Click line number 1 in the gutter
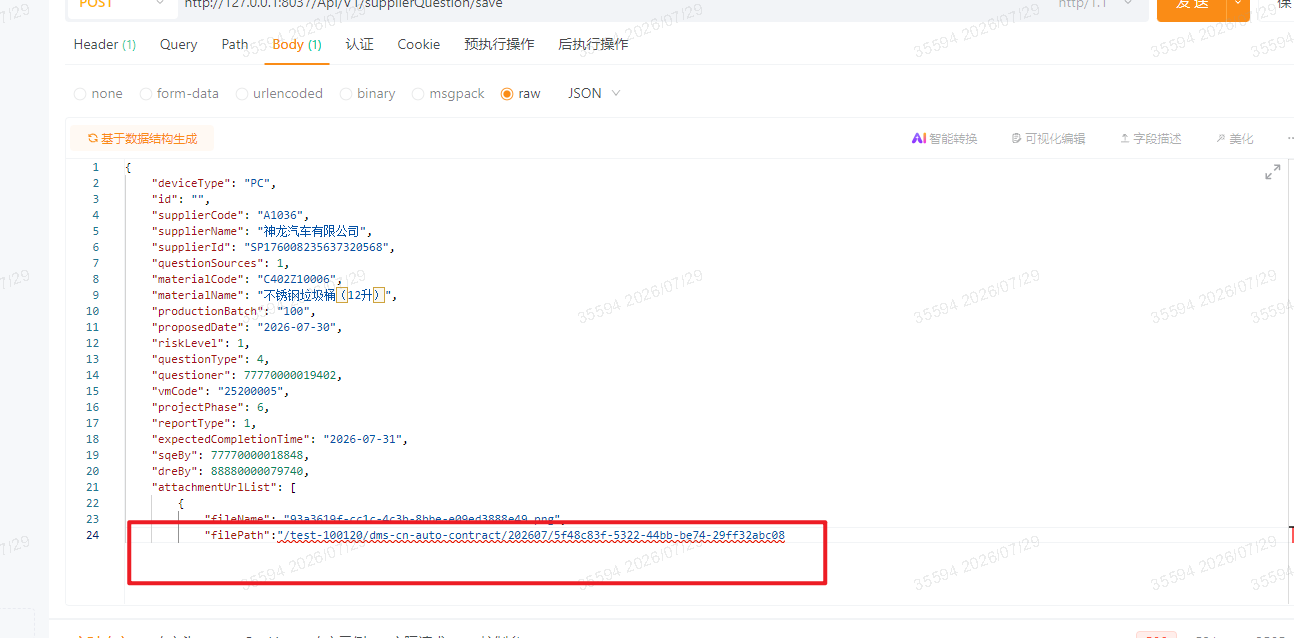1294x638 pixels. click(95, 167)
